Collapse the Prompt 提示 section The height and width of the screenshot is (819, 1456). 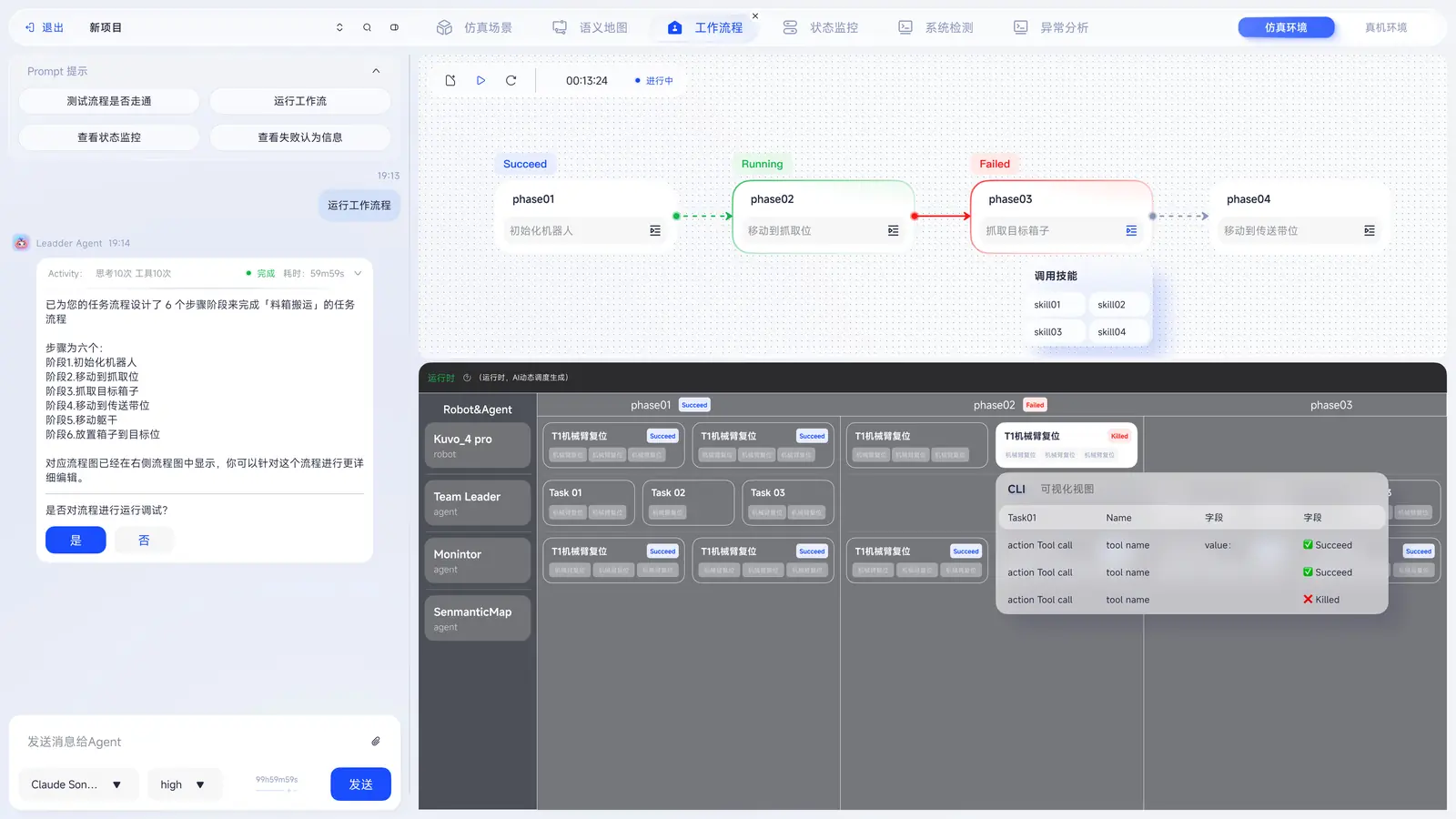pyautogui.click(x=376, y=71)
